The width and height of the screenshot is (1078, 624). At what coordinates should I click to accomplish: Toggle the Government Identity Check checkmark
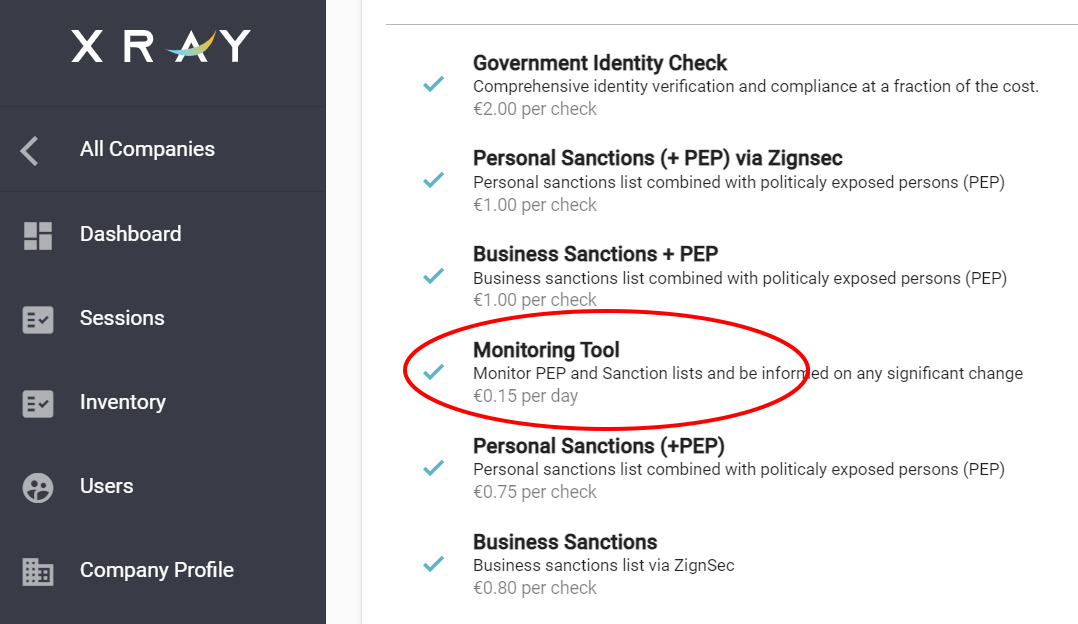click(x=433, y=85)
